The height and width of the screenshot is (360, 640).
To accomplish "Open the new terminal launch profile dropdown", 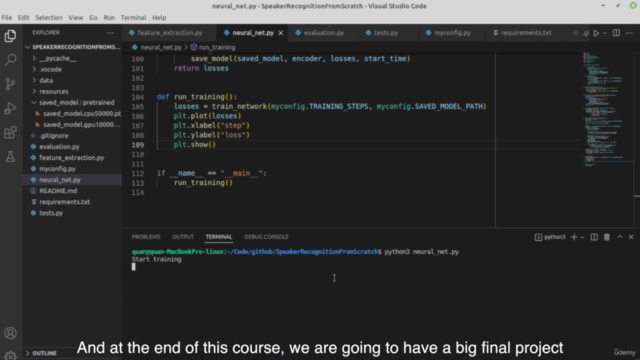I will [x=582, y=237].
